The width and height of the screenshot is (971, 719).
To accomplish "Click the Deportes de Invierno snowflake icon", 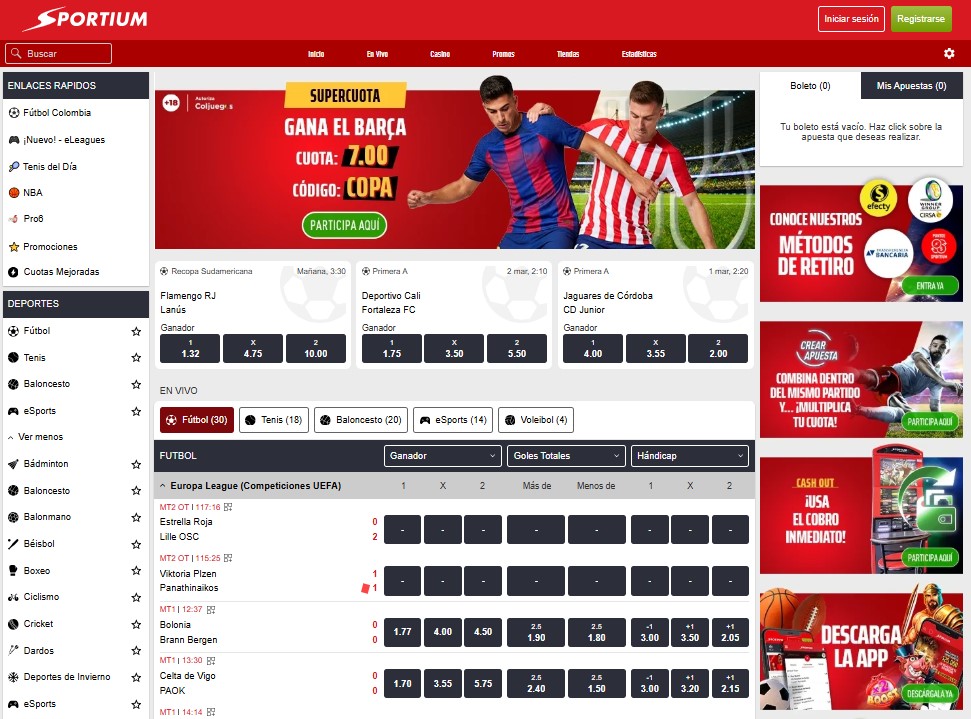I will (x=13, y=677).
